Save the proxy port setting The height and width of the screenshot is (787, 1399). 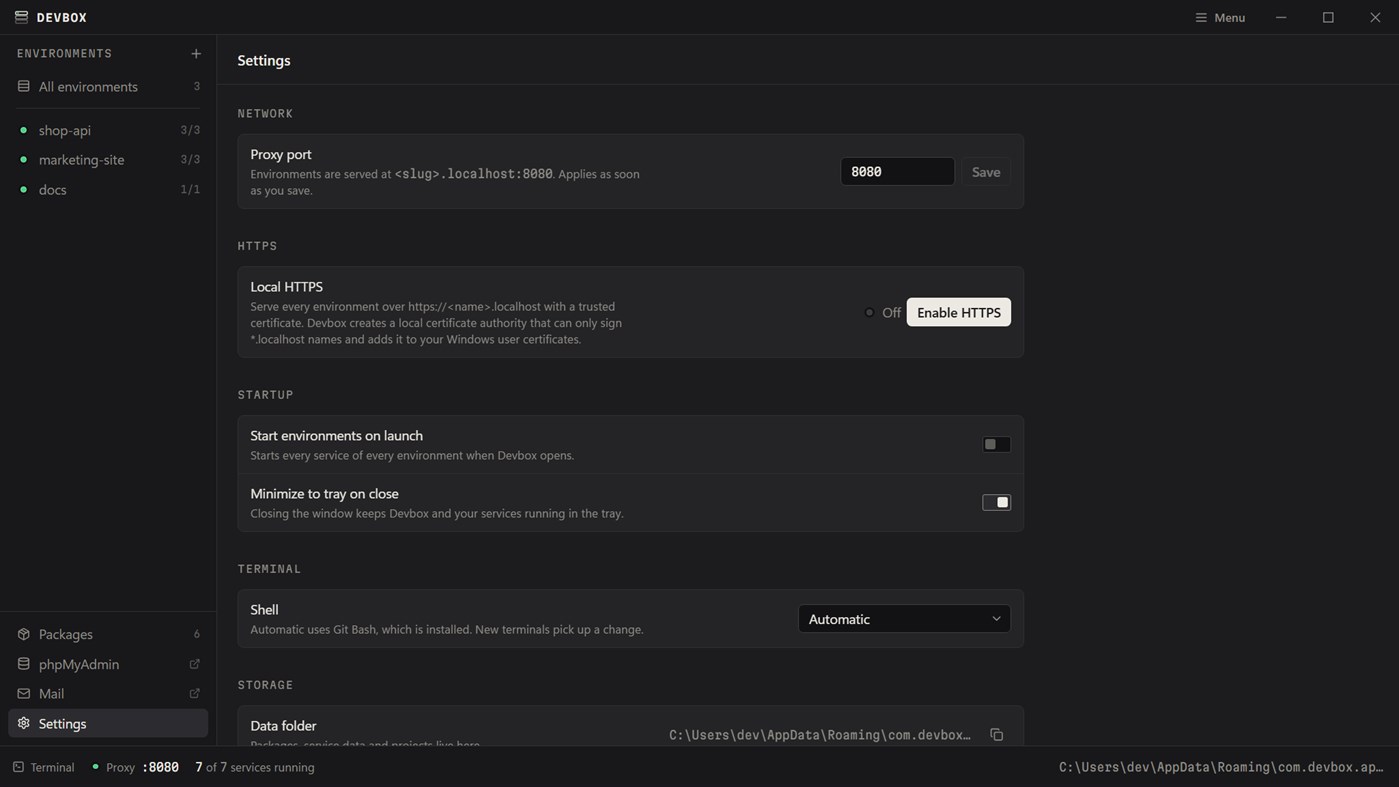(986, 172)
